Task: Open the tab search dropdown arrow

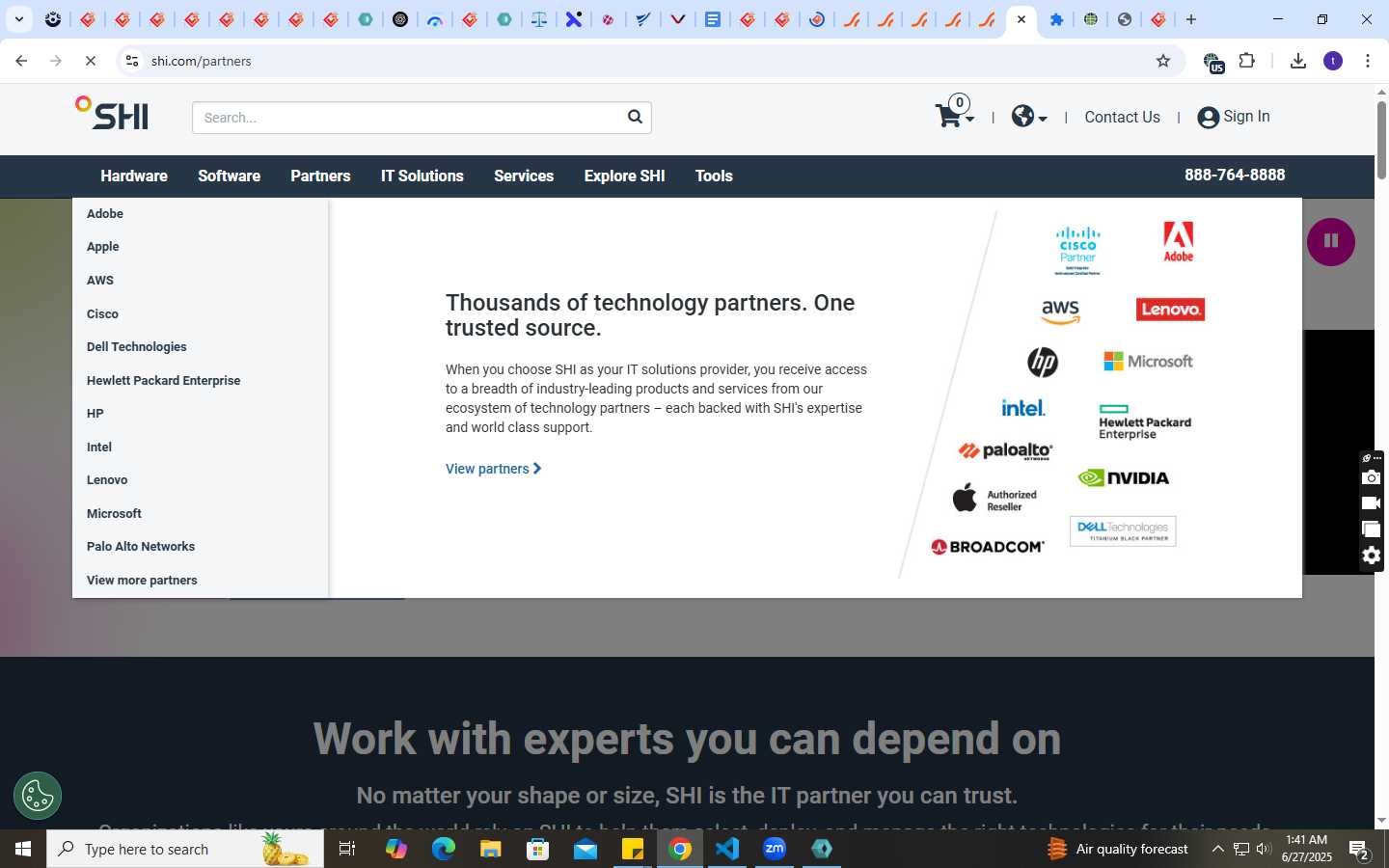Action: pos(18,19)
